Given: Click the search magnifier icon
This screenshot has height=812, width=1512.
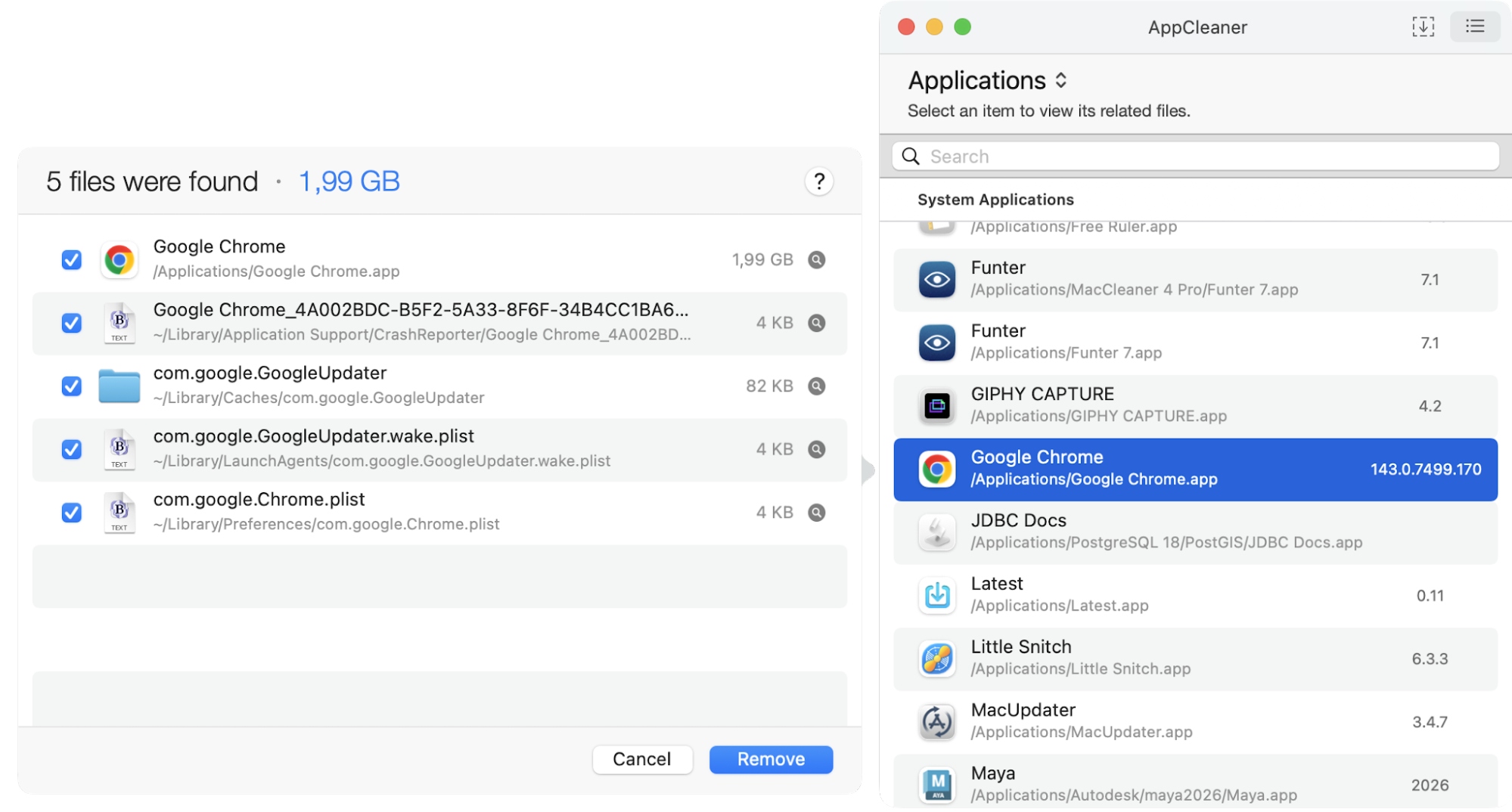Looking at the screenshot, I should [911, 157].
